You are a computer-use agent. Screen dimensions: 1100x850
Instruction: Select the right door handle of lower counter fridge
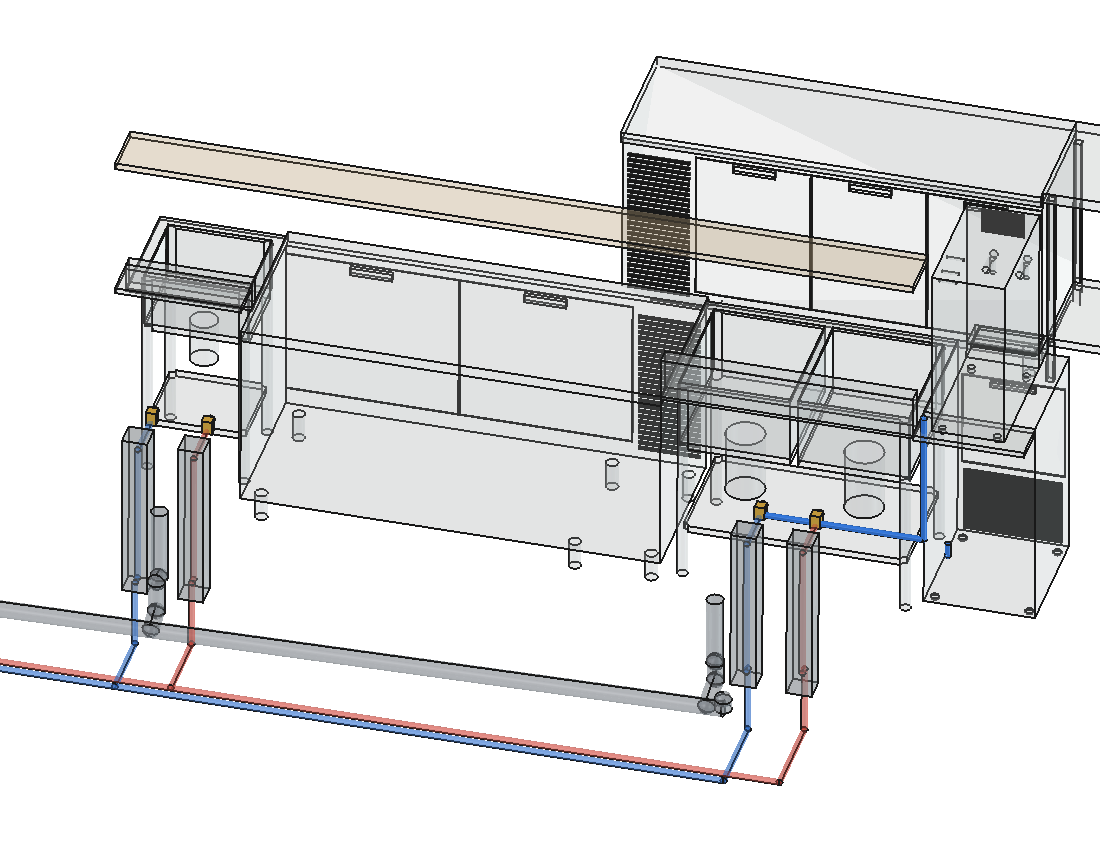coord(545,300)
